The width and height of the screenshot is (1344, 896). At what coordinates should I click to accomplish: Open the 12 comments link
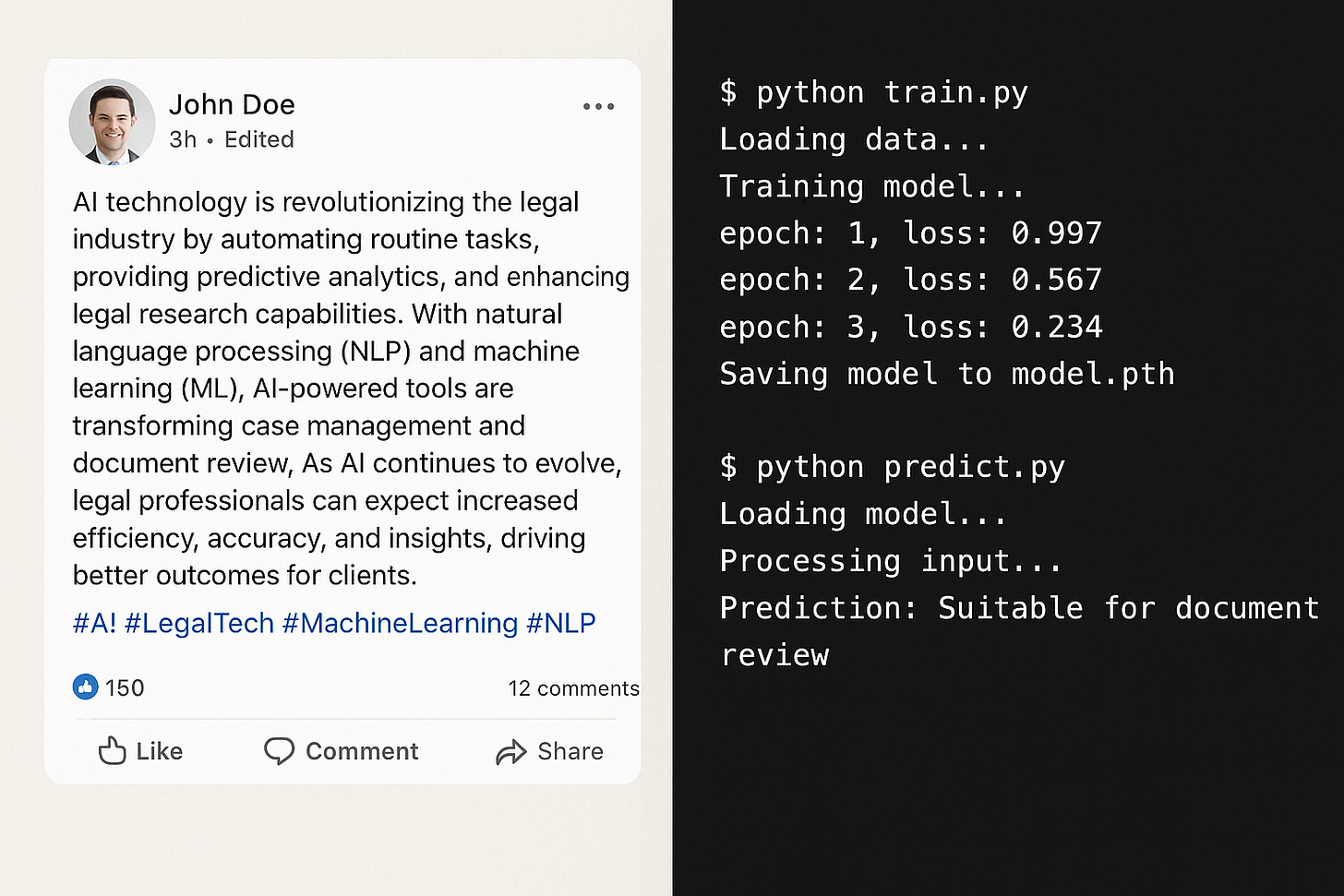pyautogui.click(x=572, y=688)
